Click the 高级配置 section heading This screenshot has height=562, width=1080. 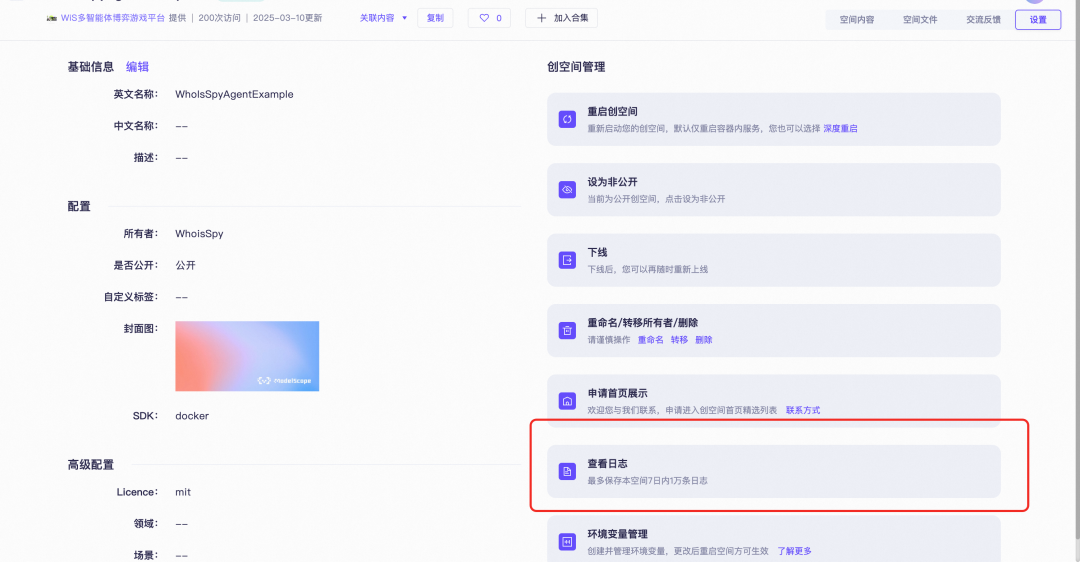[x=91, y=465]
